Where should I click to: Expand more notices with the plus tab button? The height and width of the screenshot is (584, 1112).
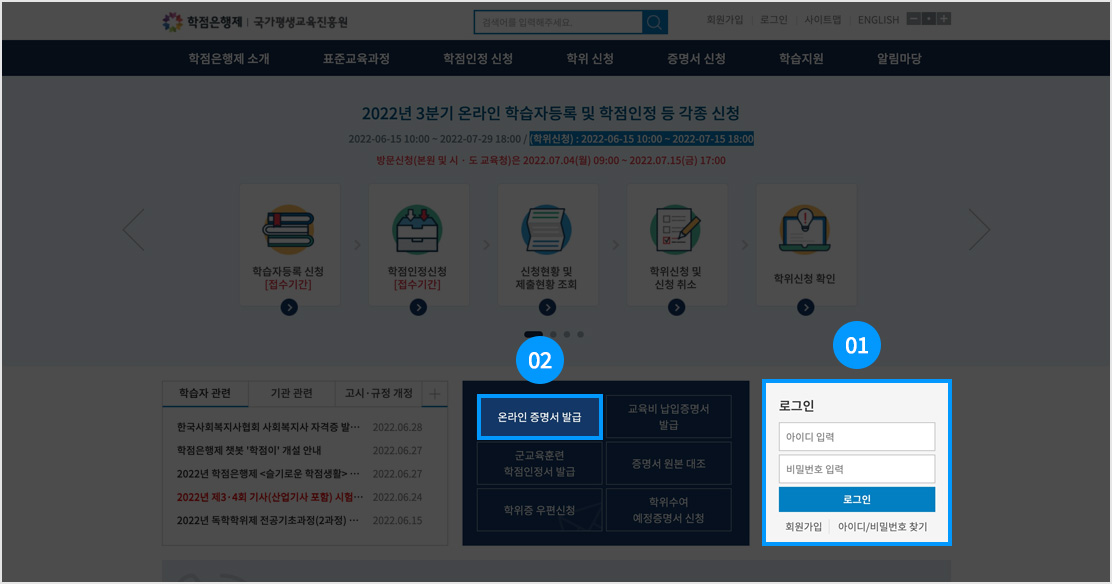(435, 394)
